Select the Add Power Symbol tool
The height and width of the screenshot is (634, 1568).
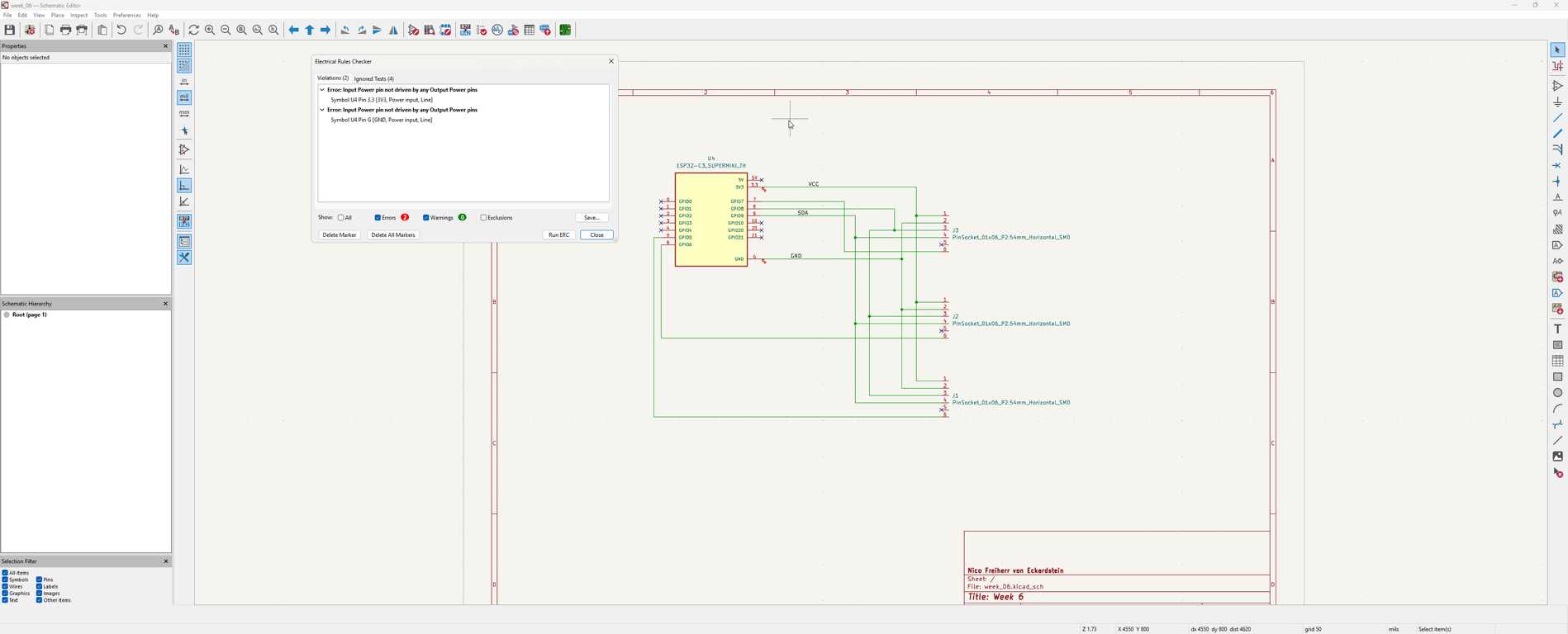point(1557,102)
